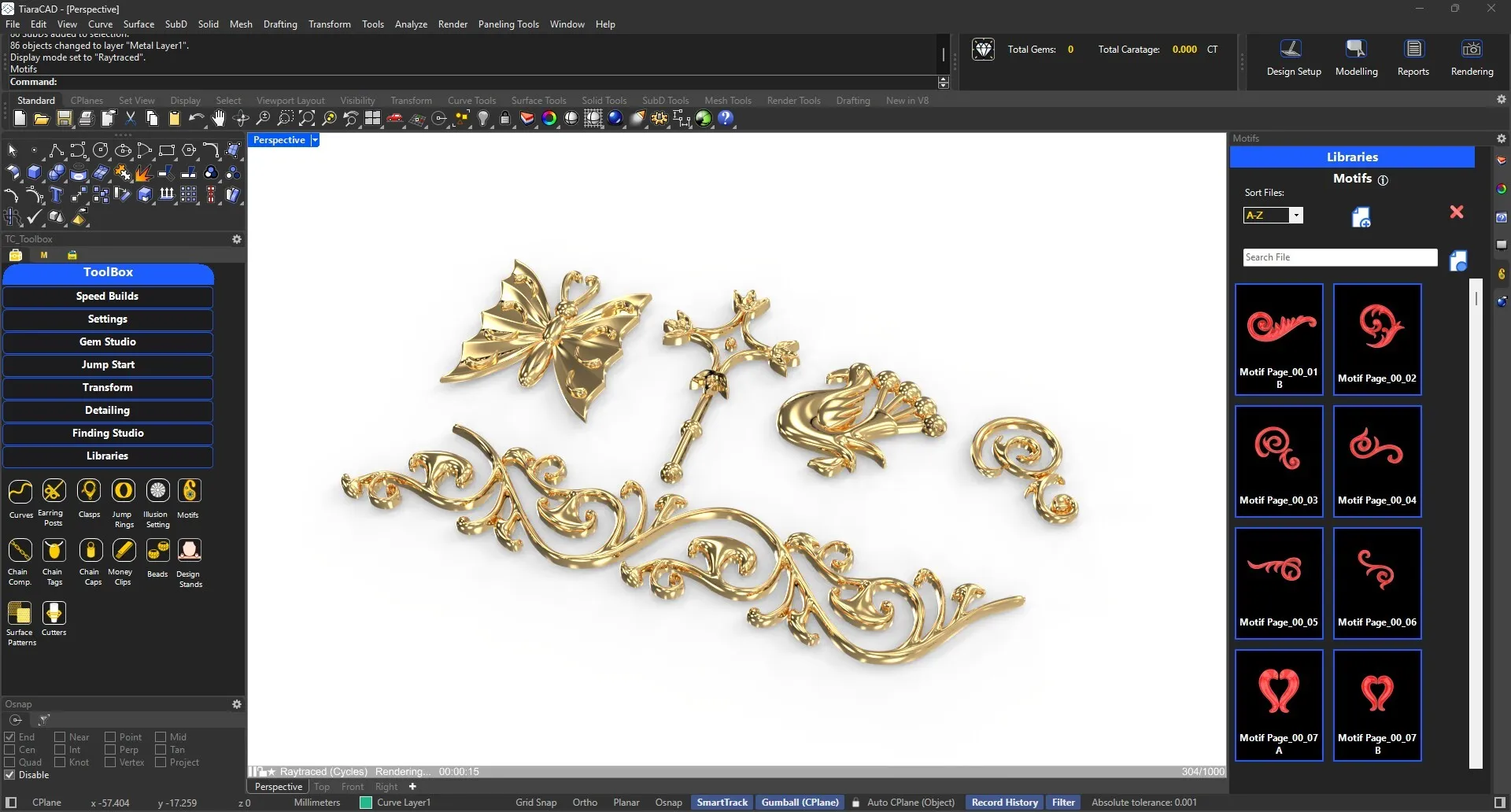Enable the End osnap checkbox

click(10, 737)
